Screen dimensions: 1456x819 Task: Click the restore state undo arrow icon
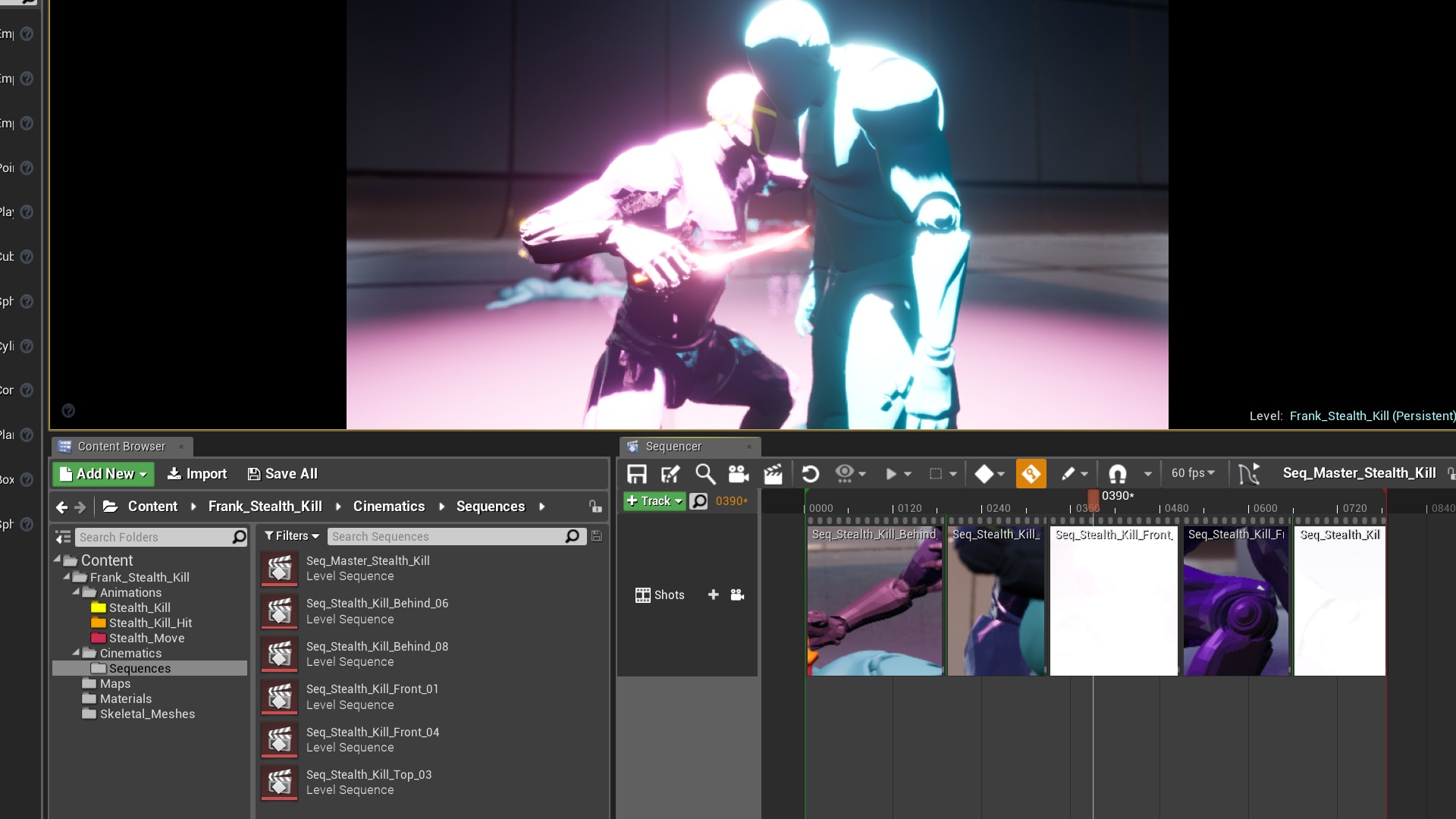coord(810,474)
